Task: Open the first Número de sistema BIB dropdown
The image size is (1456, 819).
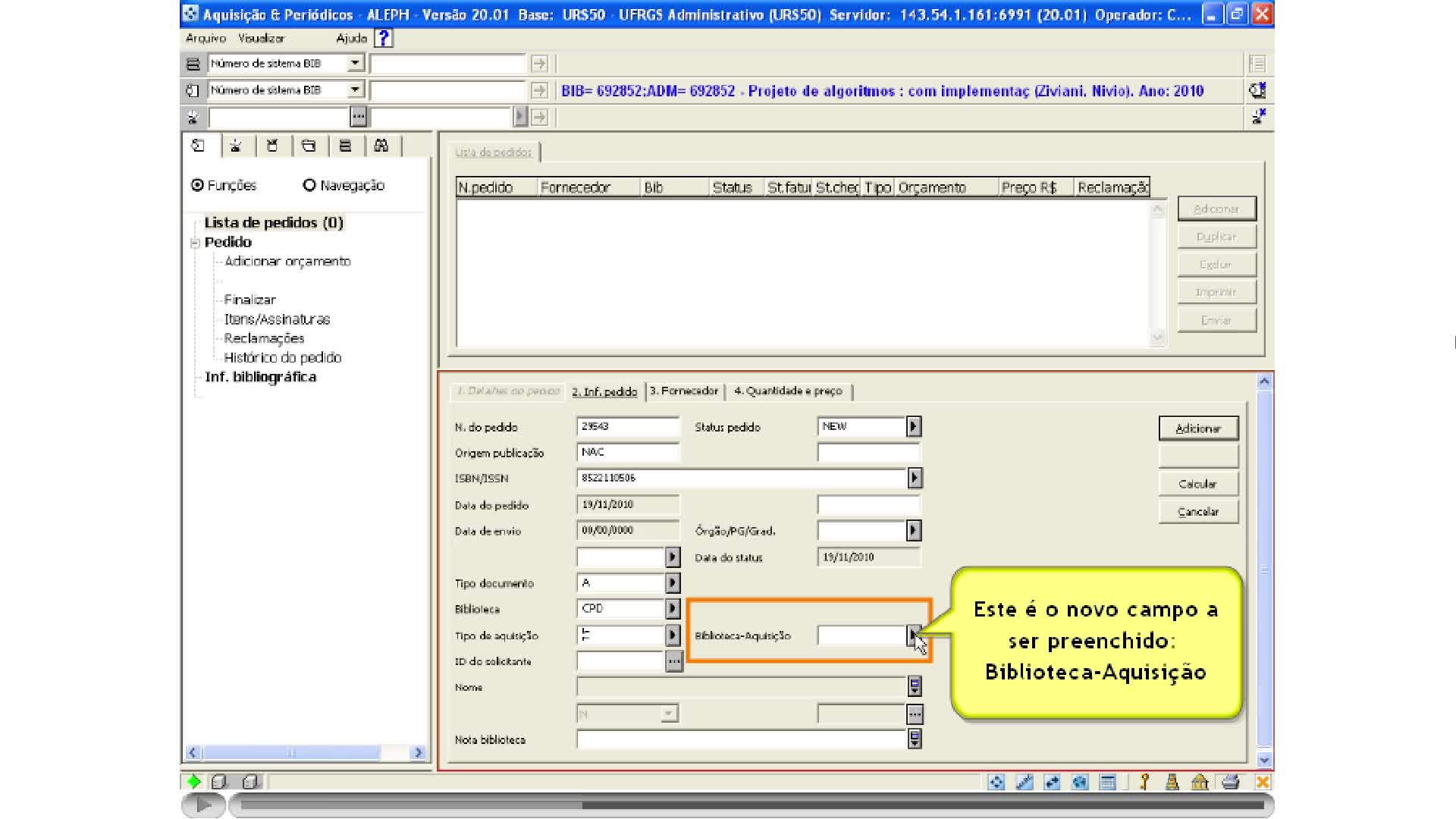Action: pos(355,63)
